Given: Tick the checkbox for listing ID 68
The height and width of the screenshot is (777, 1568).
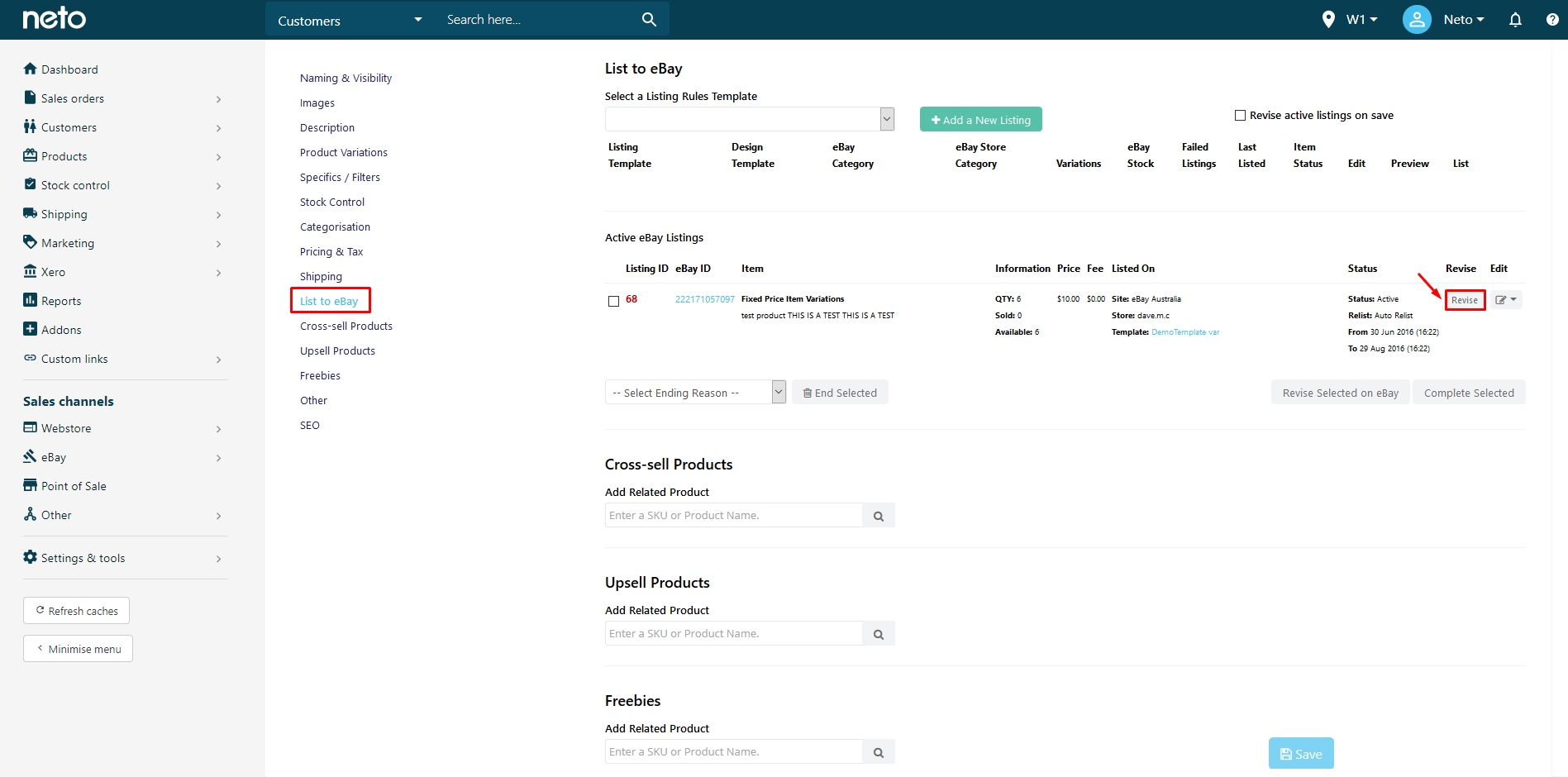Looking at the screenshot, I should coord(613,301).
